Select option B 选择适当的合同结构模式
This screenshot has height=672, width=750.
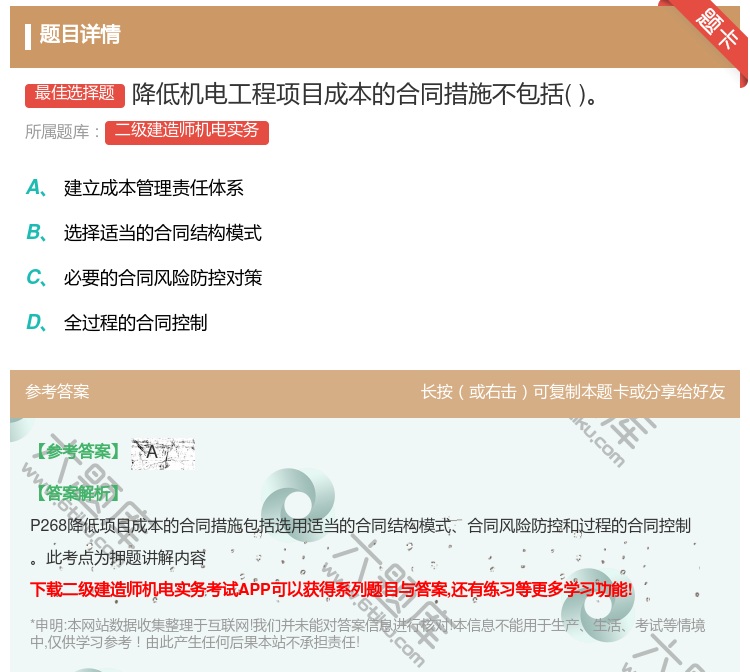[x=163, y=233]
